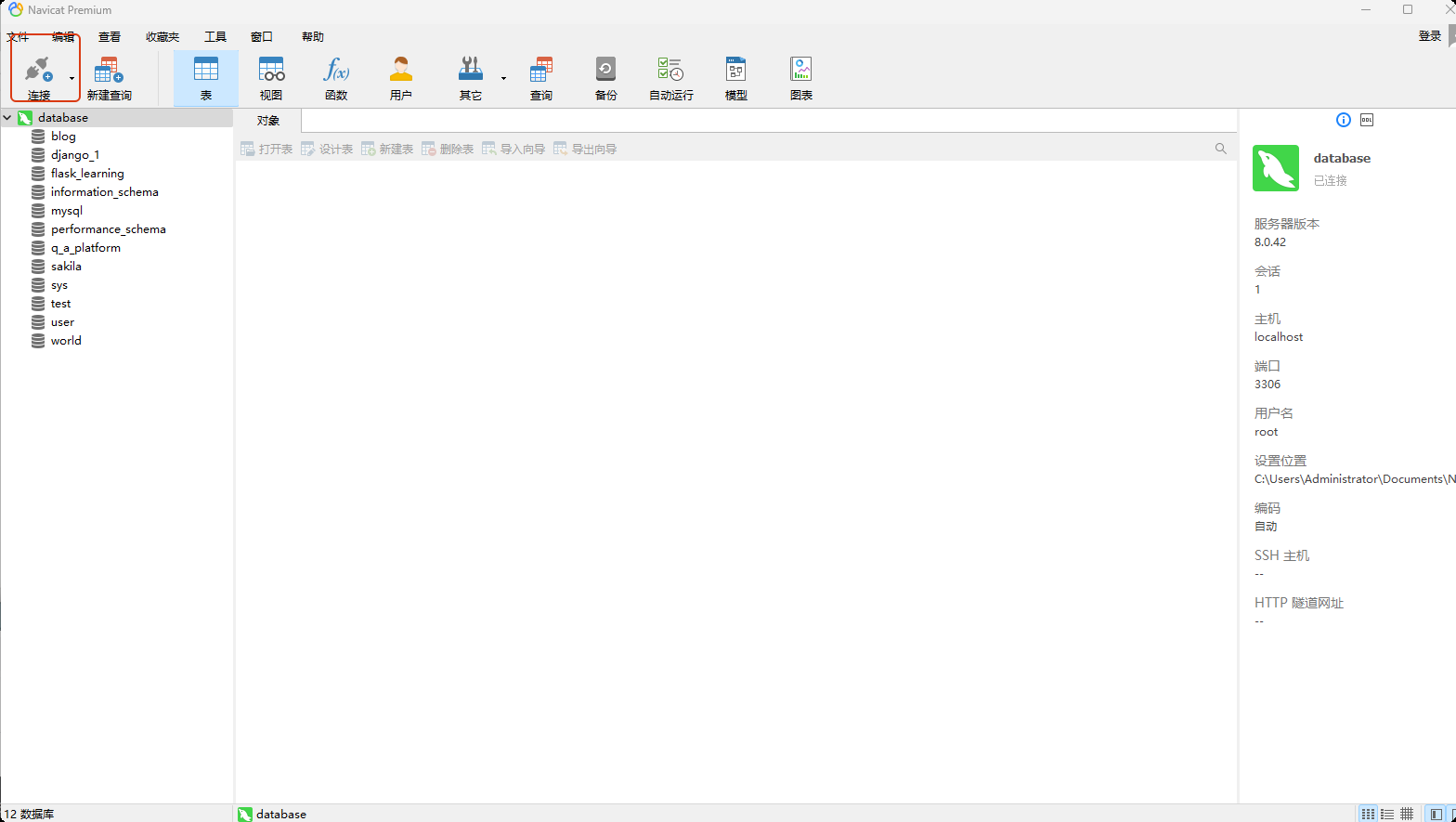Open the 窗口 menu
The height and width of the screenshot is (822, 1456).
[262, 37]
